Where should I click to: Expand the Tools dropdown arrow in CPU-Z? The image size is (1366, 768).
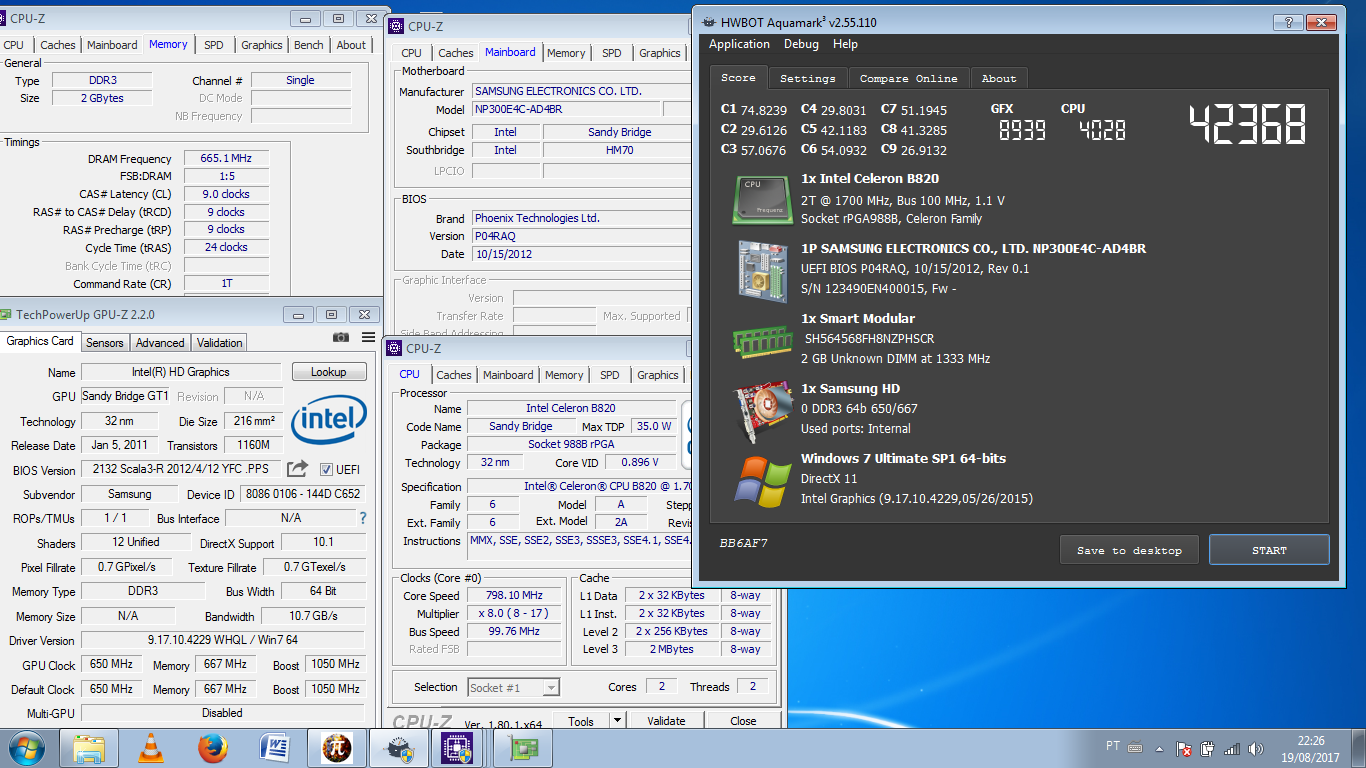(617, 721)
